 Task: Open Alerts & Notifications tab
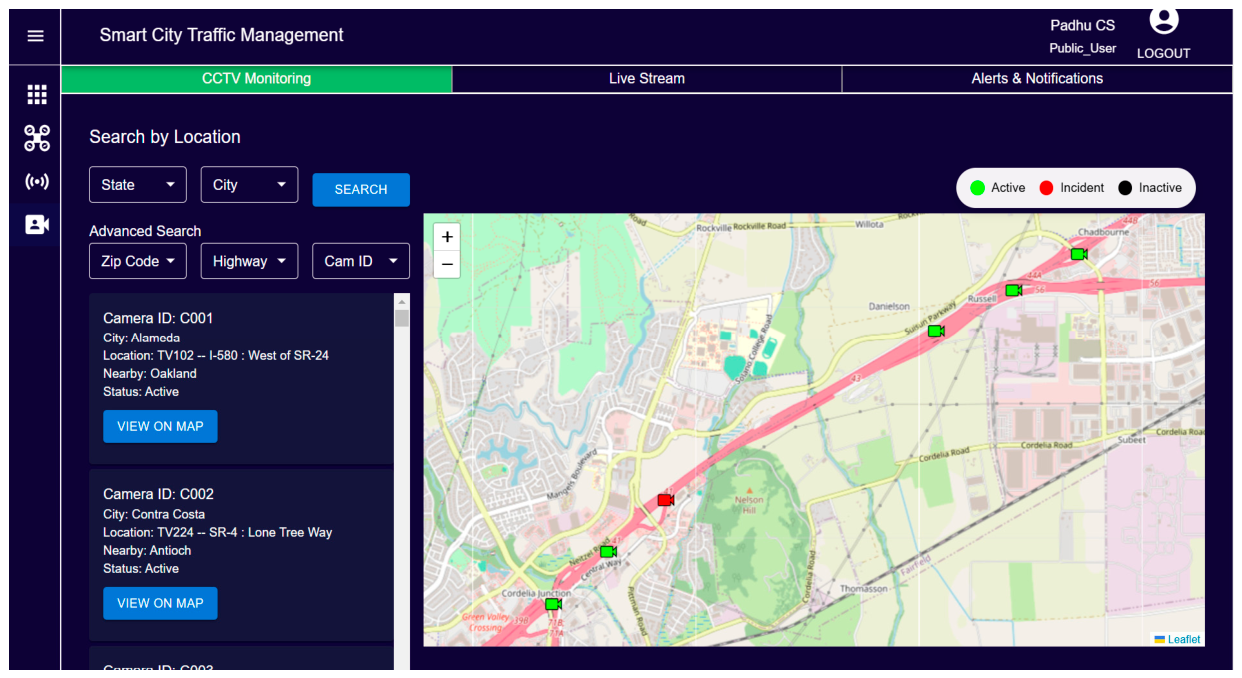click(1037, 79)
